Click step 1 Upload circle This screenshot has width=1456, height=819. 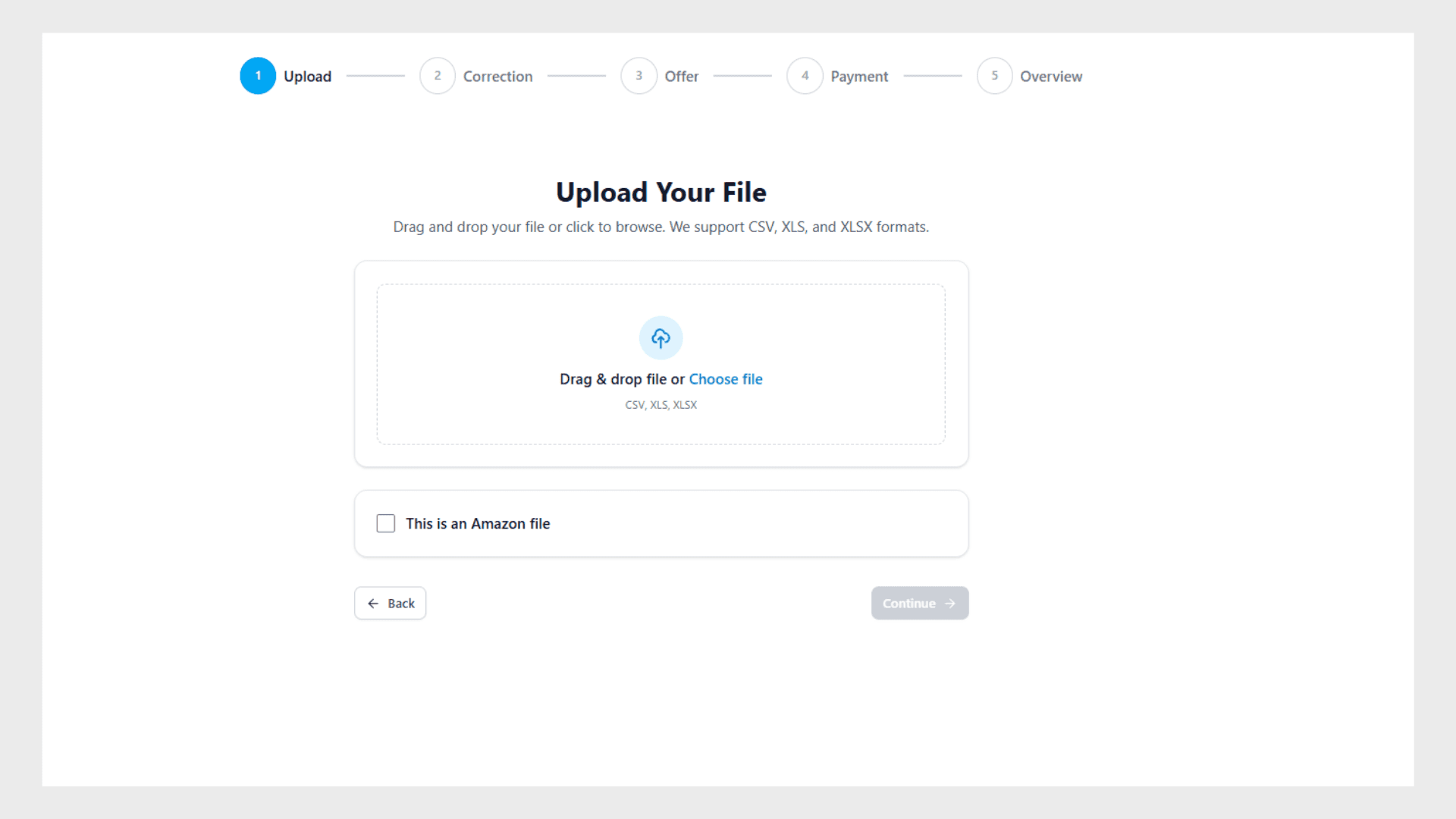coord(258,76)
